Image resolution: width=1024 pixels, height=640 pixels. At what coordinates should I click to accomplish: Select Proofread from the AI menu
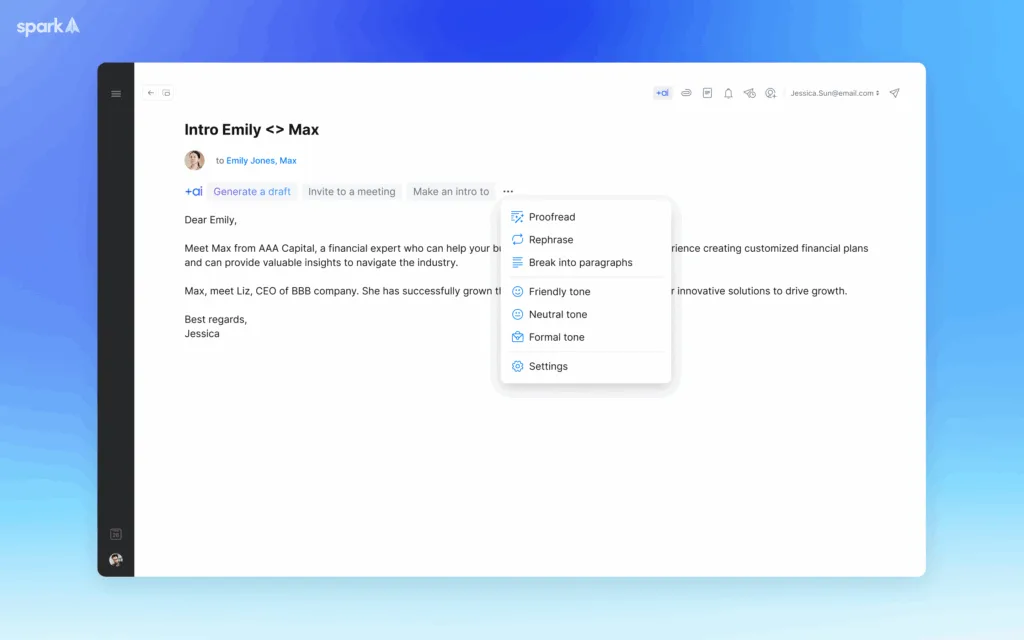click(550, 217)
